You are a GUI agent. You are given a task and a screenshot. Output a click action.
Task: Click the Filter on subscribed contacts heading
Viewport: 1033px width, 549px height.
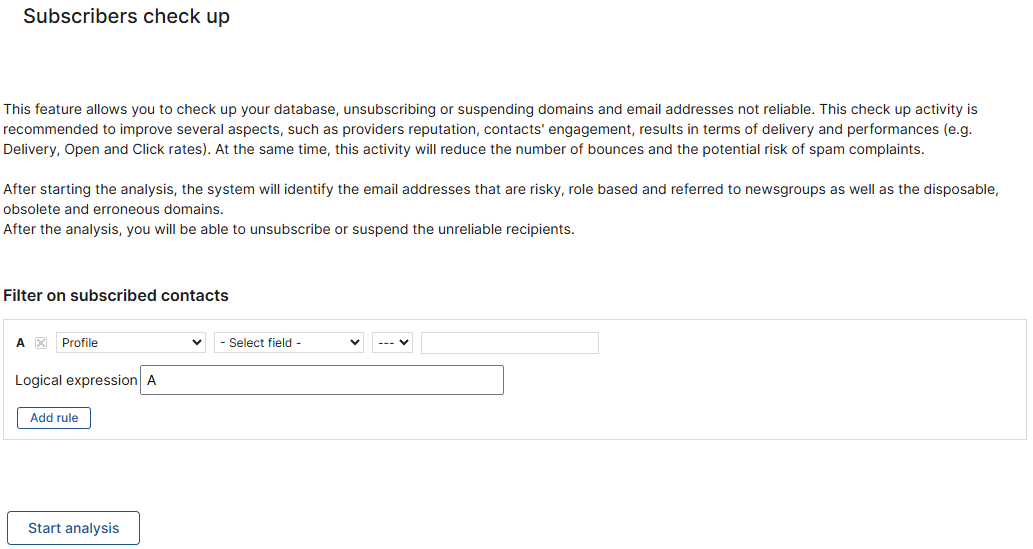coord(116,295)
